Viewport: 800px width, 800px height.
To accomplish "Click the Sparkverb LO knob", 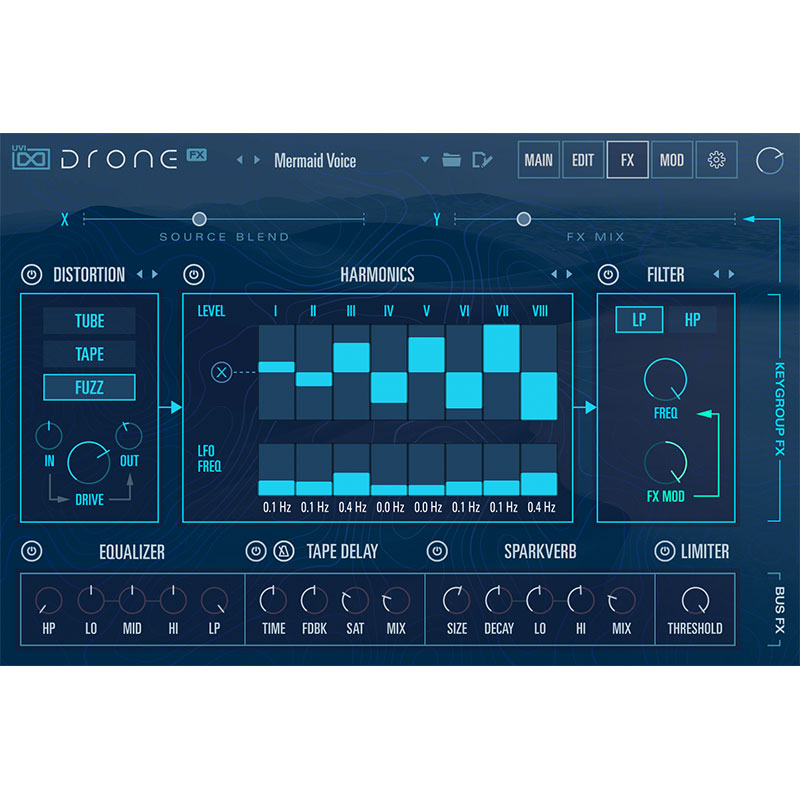I will coord(540,601).
